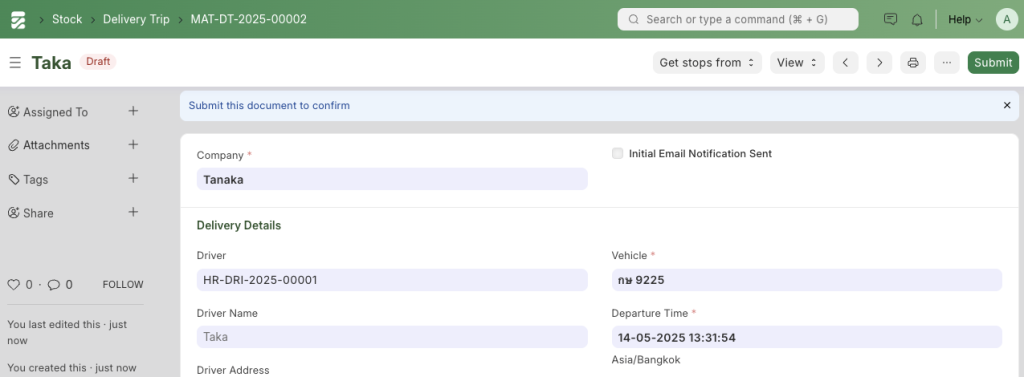Viewport: 1024px width, 377px height.
Task: Open the chat messages icon
Action: click(x=890, y=20)
